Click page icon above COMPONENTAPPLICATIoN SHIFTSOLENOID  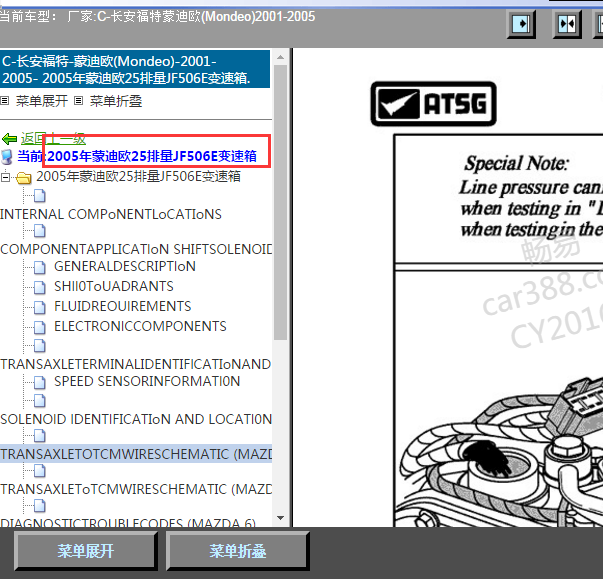point(39,231)
